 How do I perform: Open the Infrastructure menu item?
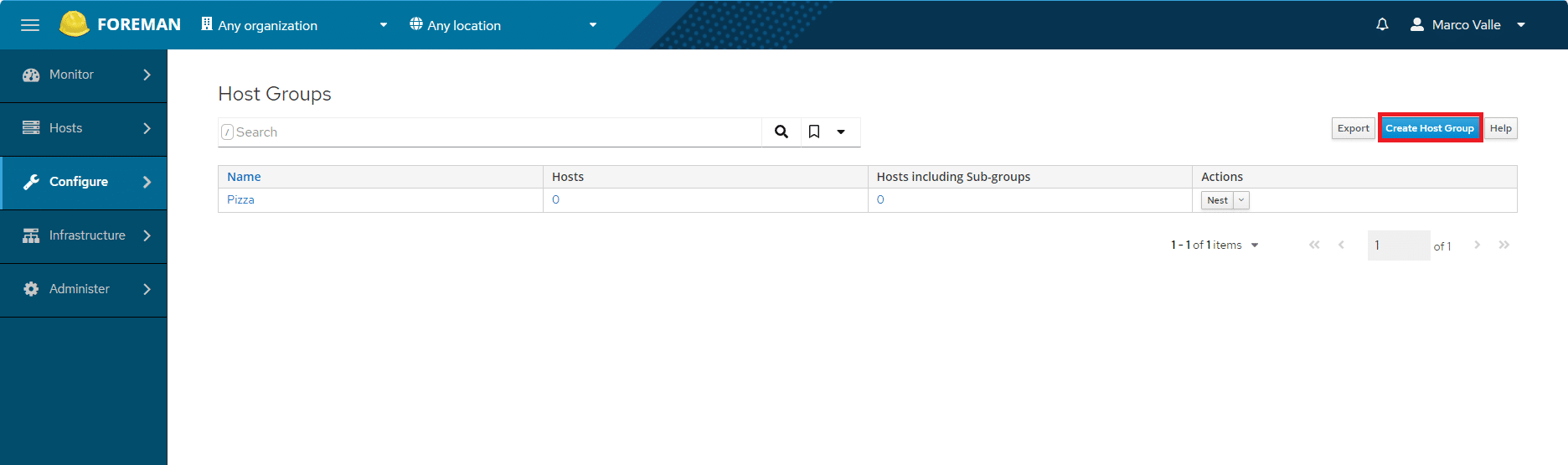84,236
